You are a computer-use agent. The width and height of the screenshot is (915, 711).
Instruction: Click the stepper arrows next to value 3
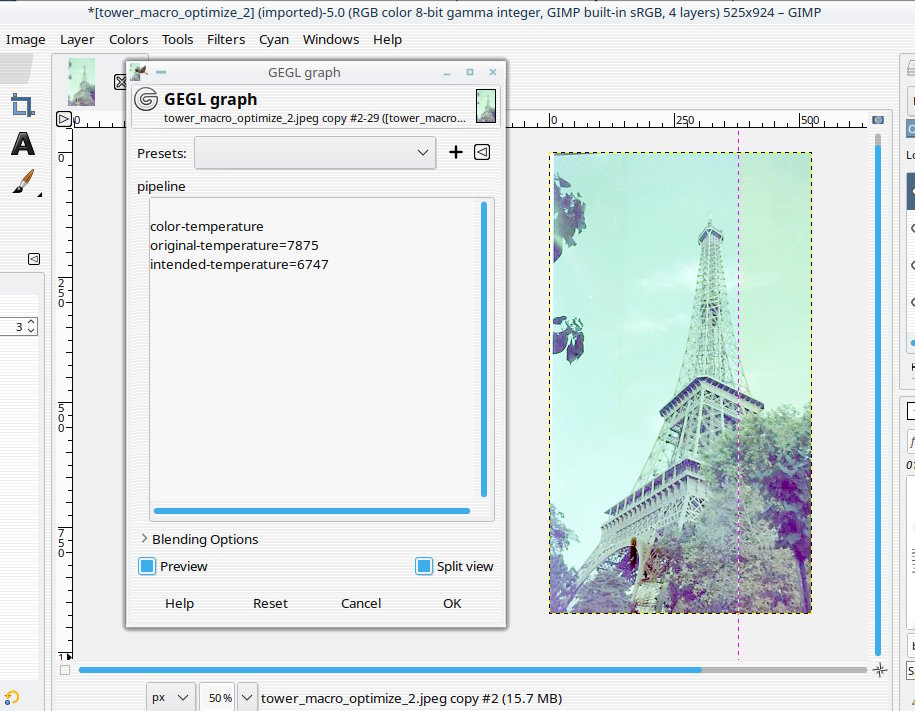pyautogui.click(x=32, y=326)
